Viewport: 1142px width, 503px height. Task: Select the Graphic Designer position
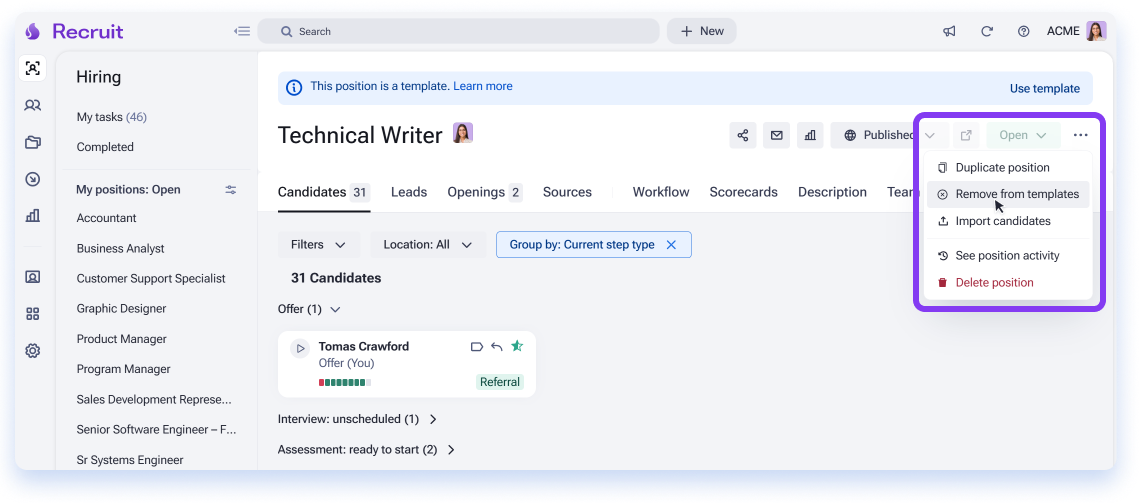[122, 309]
